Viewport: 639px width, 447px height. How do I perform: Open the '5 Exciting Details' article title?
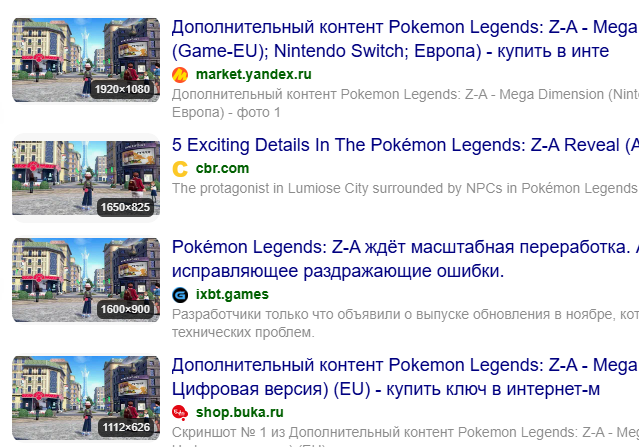tap(405, 145)
